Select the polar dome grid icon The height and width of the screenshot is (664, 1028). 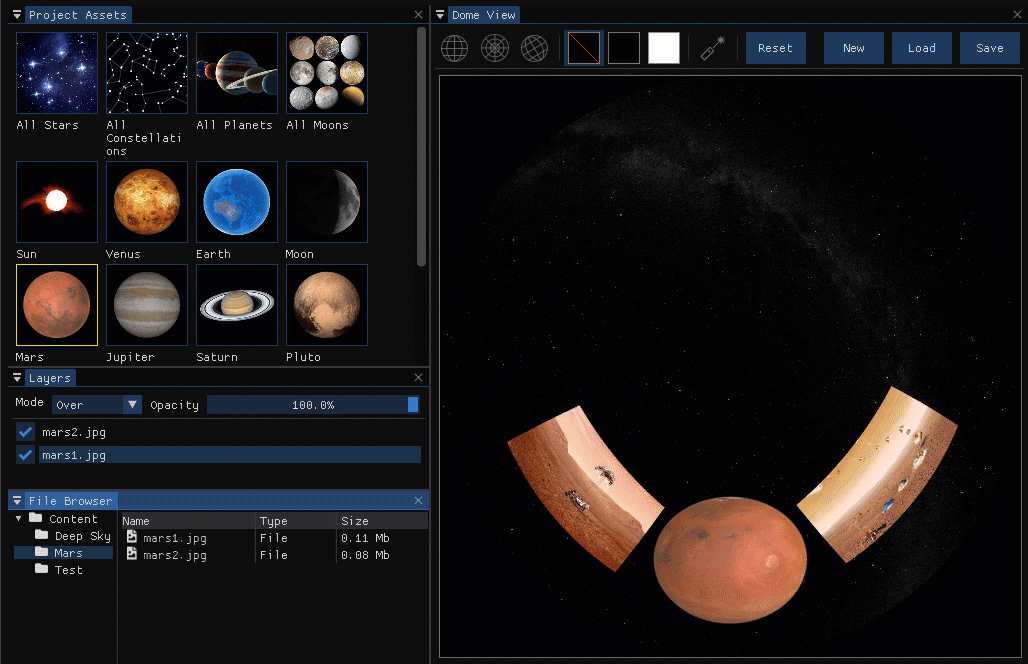pyautogui.click(x=495, y=49)
